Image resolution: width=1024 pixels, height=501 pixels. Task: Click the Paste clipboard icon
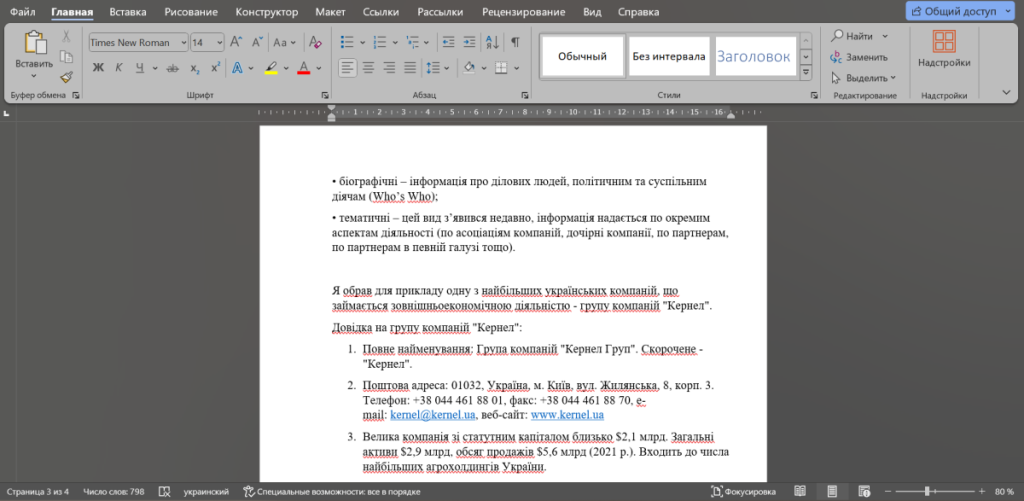[35, 42]
